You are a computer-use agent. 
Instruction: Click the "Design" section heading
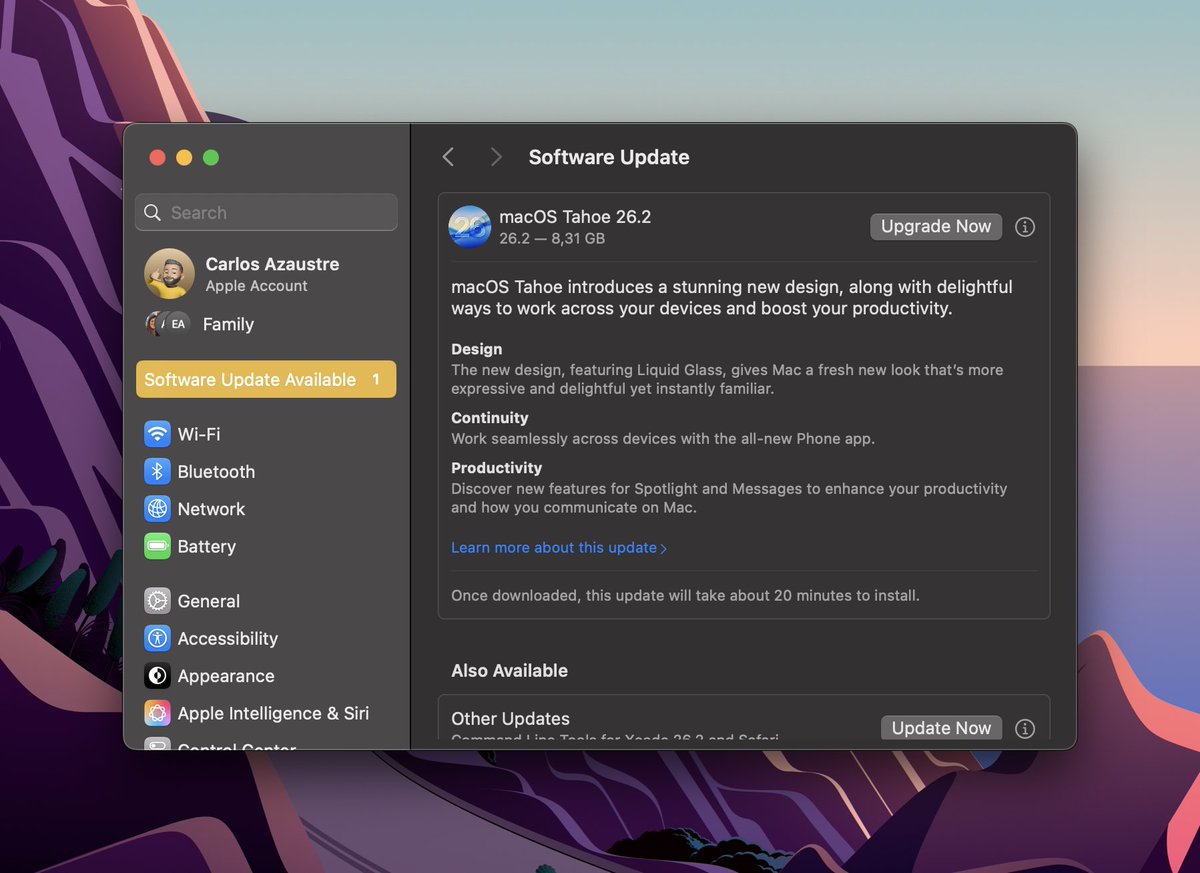(x=476, y=349)
